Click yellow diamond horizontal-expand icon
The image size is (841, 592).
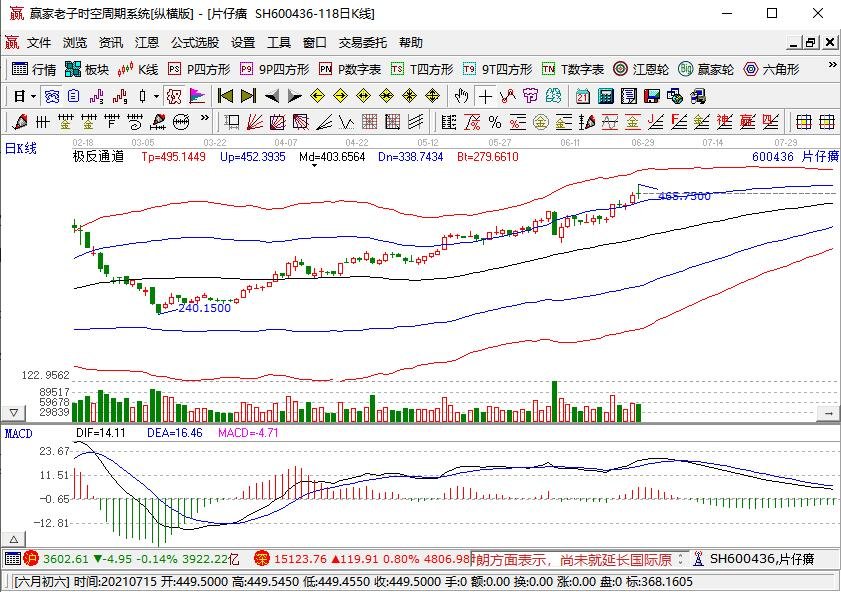pyautogui.click(x=364, y=97)
